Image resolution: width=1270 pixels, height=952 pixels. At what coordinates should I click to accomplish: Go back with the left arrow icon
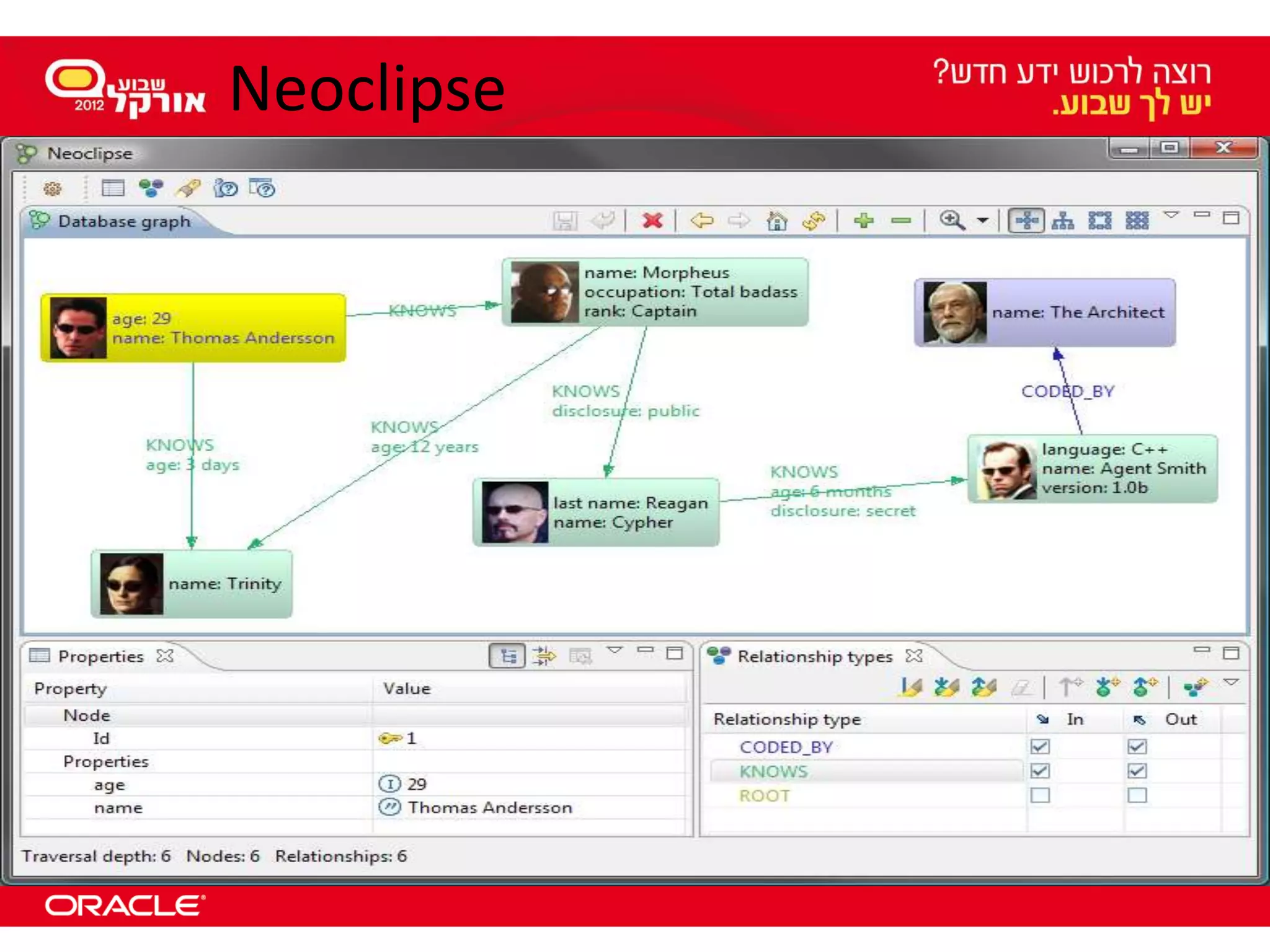pyautogui.click(x=702, y=220)
